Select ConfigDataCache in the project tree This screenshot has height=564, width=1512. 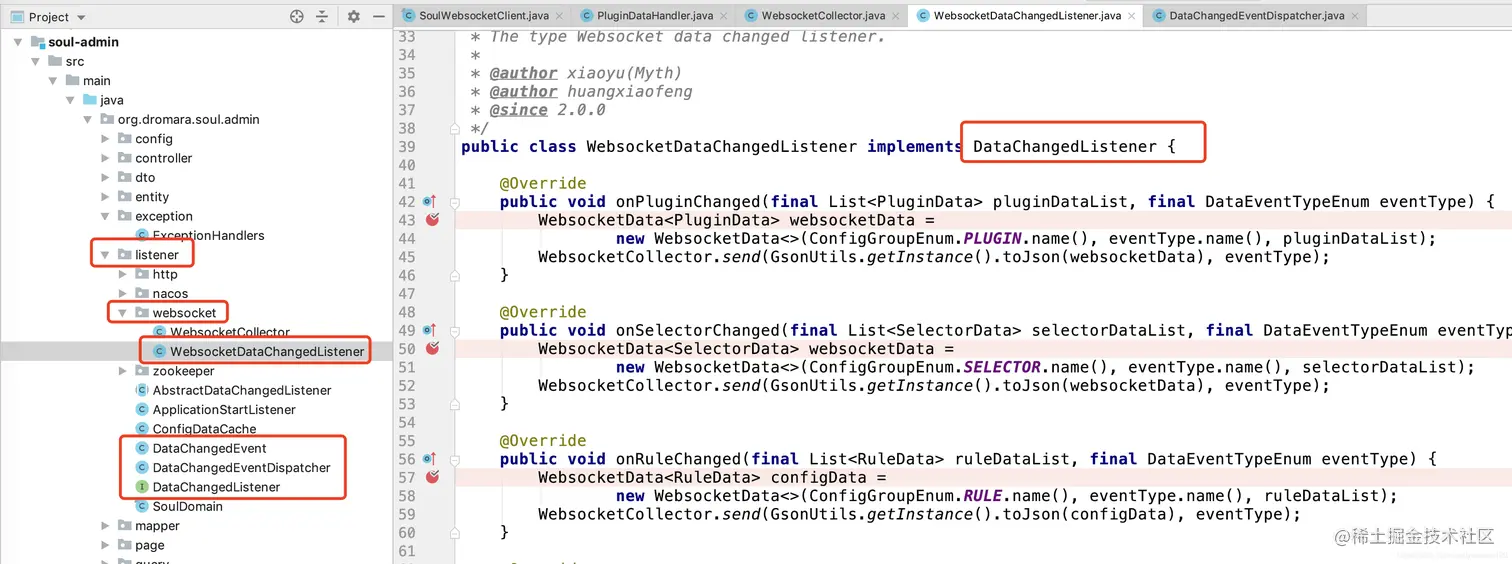(x=204, y=429)
